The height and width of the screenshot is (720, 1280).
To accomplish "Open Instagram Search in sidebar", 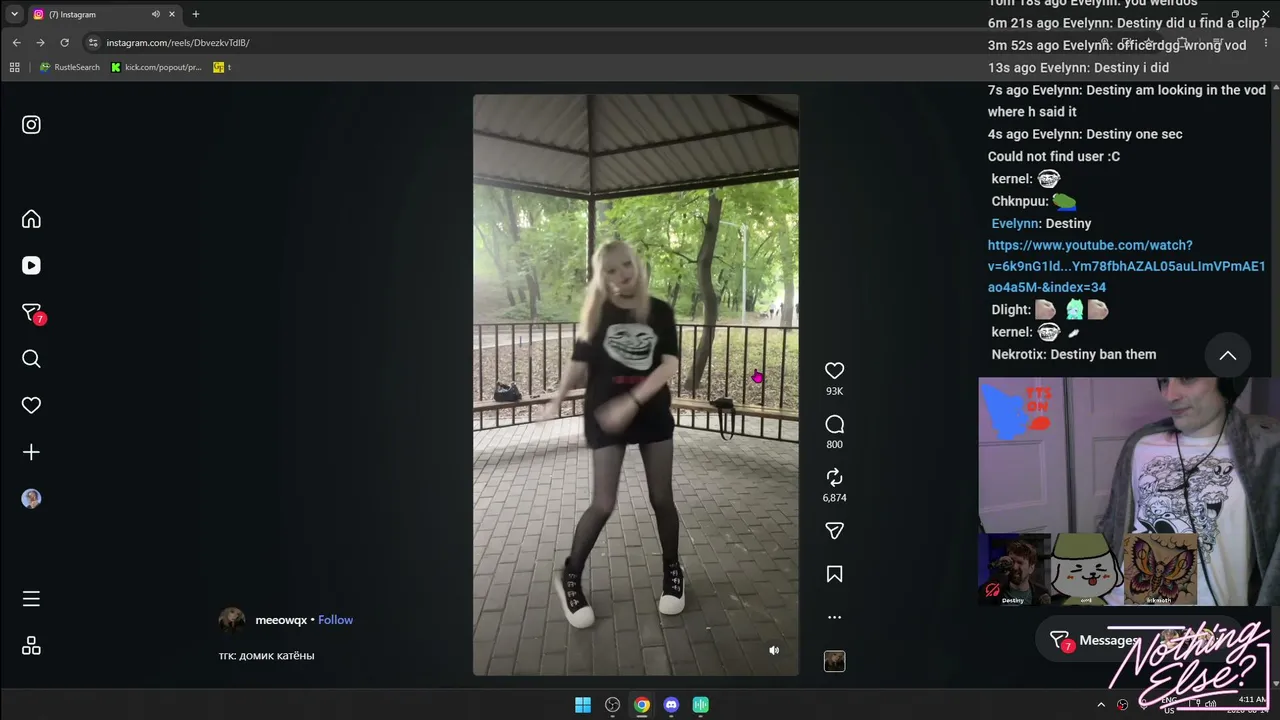I will pos(31,359).
